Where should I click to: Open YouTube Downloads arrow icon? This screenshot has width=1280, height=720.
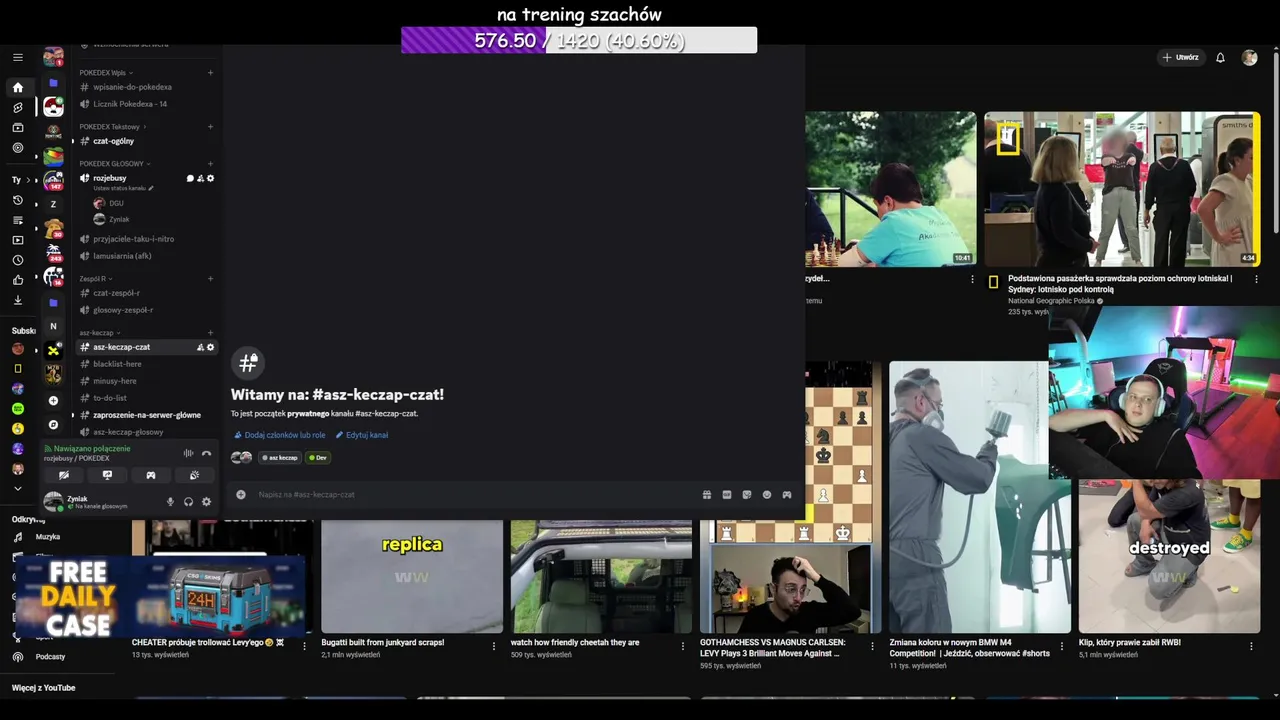point(17,300)
